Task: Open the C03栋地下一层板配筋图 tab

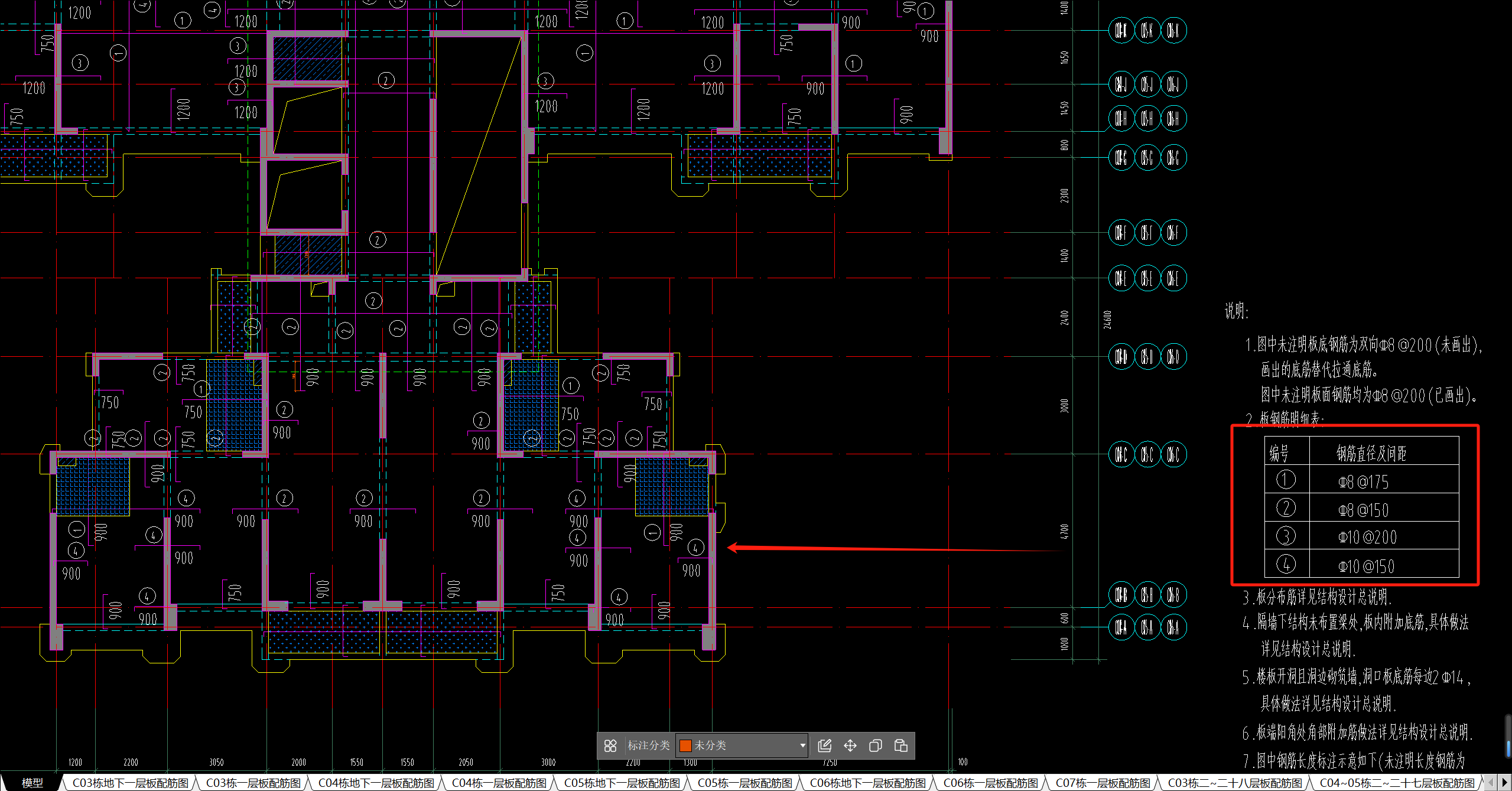Action: pos(130,783)
